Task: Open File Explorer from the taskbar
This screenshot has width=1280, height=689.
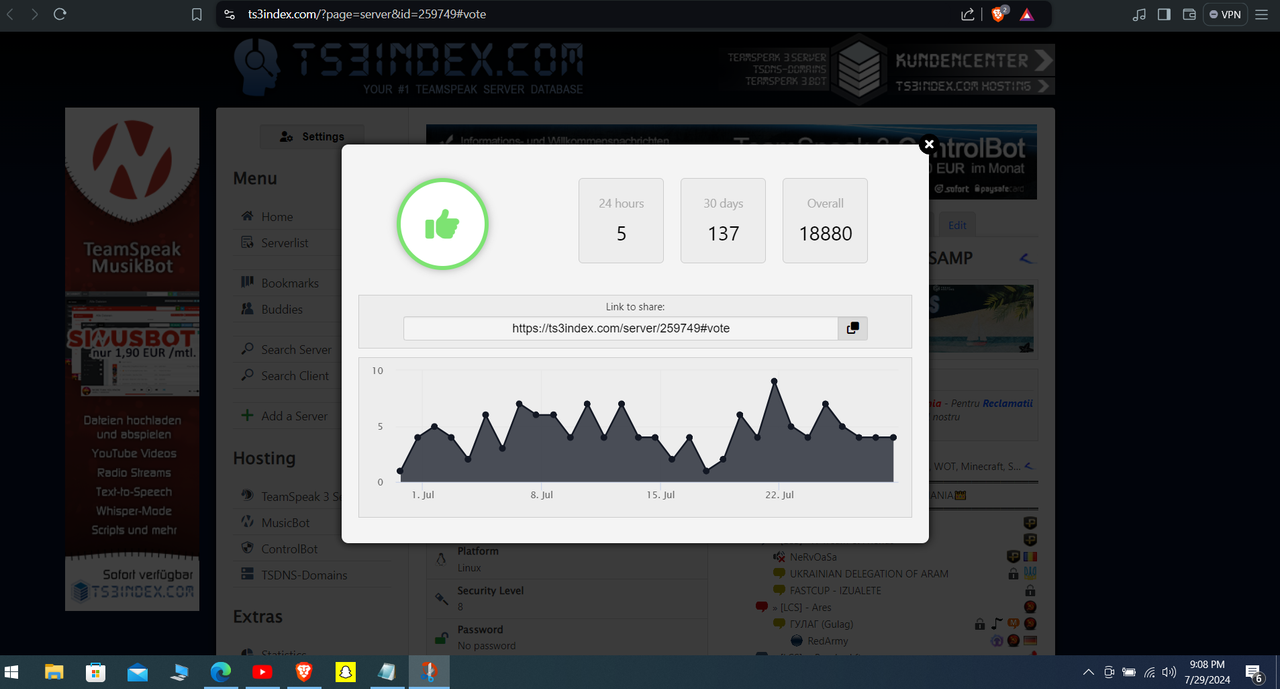Action: [x=54, y=672]
